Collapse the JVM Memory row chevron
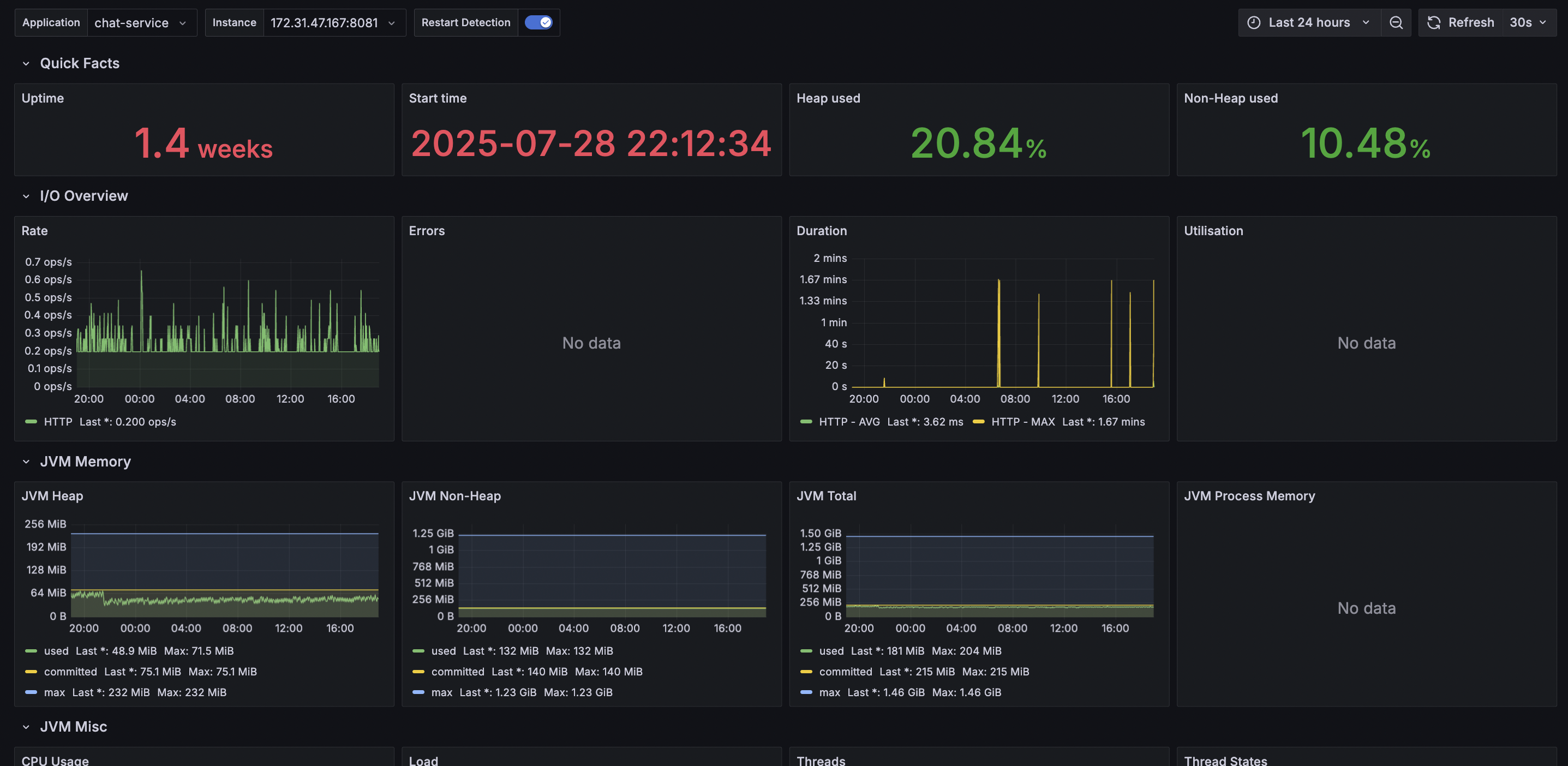 [x=26, y=462]
